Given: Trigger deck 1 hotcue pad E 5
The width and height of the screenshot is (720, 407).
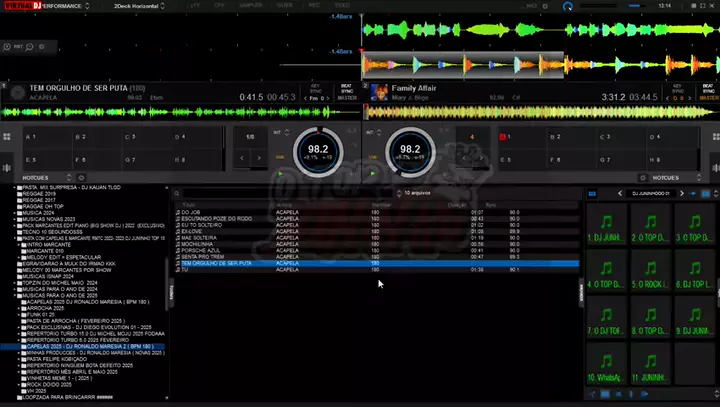Looking at the screenshot, I should click(47, 160).
